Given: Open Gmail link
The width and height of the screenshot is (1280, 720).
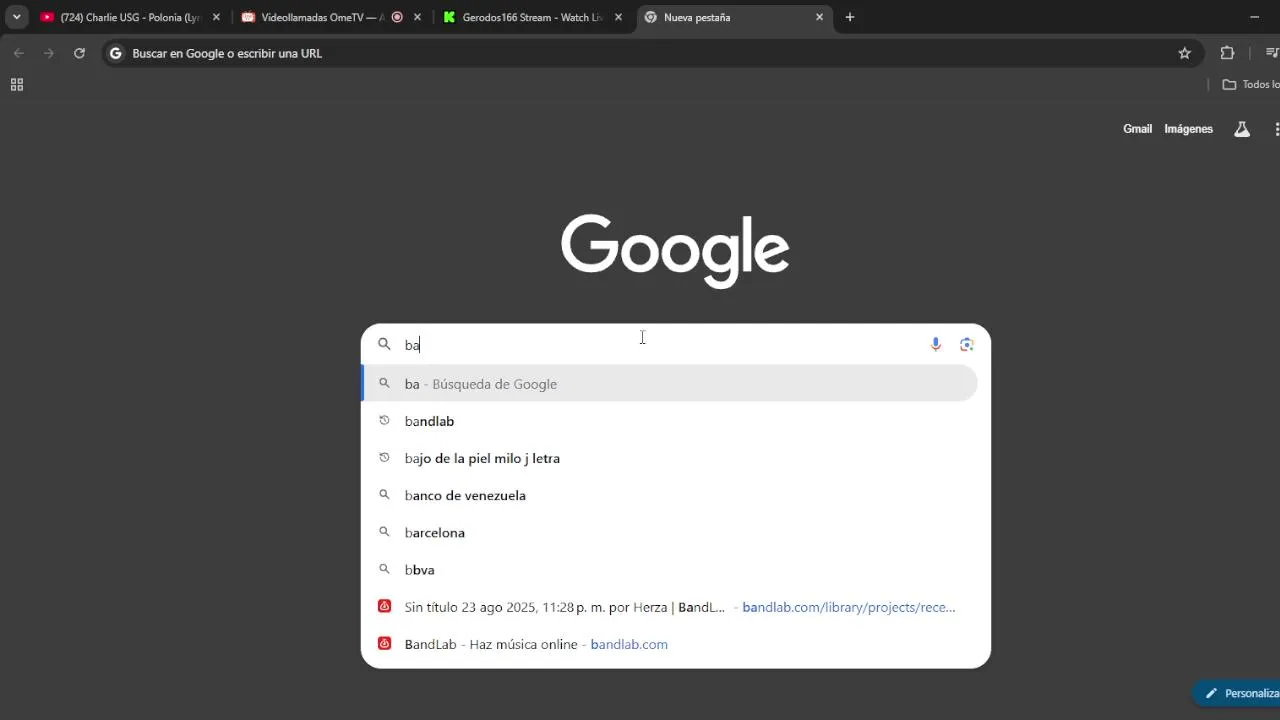Looking at the screenshot, I should coord(1137,129).
